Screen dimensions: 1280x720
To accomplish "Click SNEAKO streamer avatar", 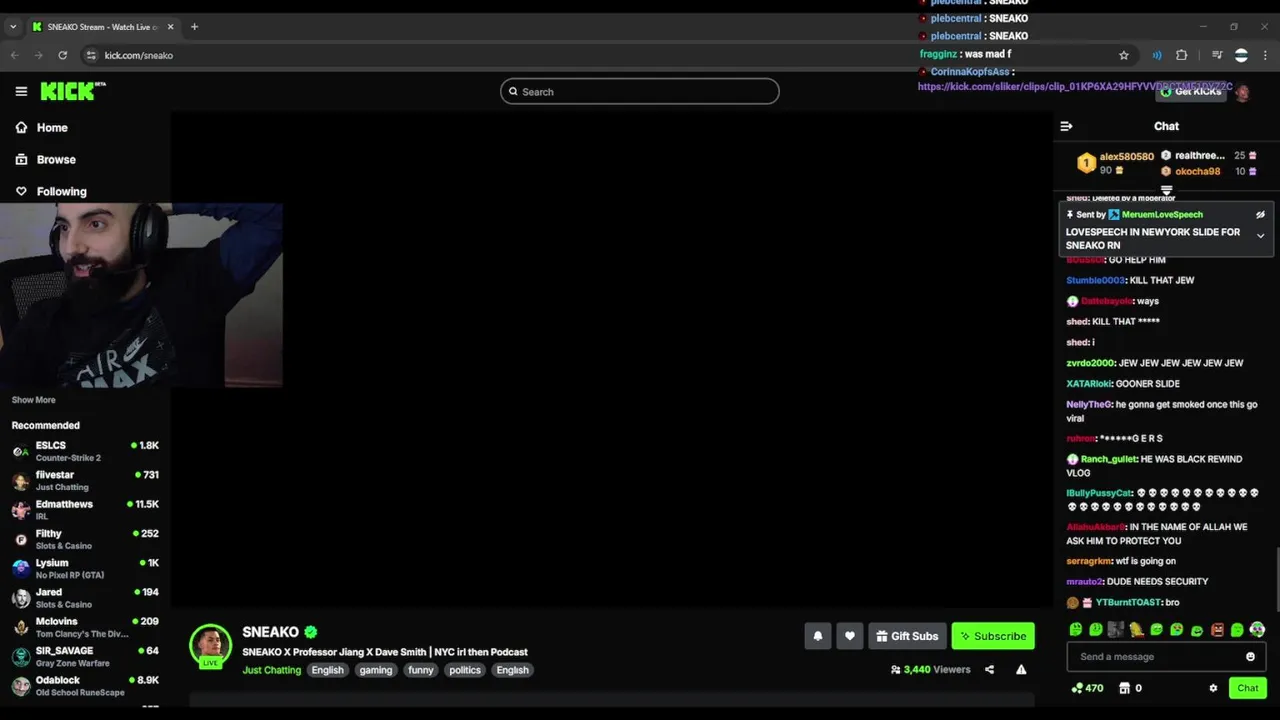I will tap(211, 646).
